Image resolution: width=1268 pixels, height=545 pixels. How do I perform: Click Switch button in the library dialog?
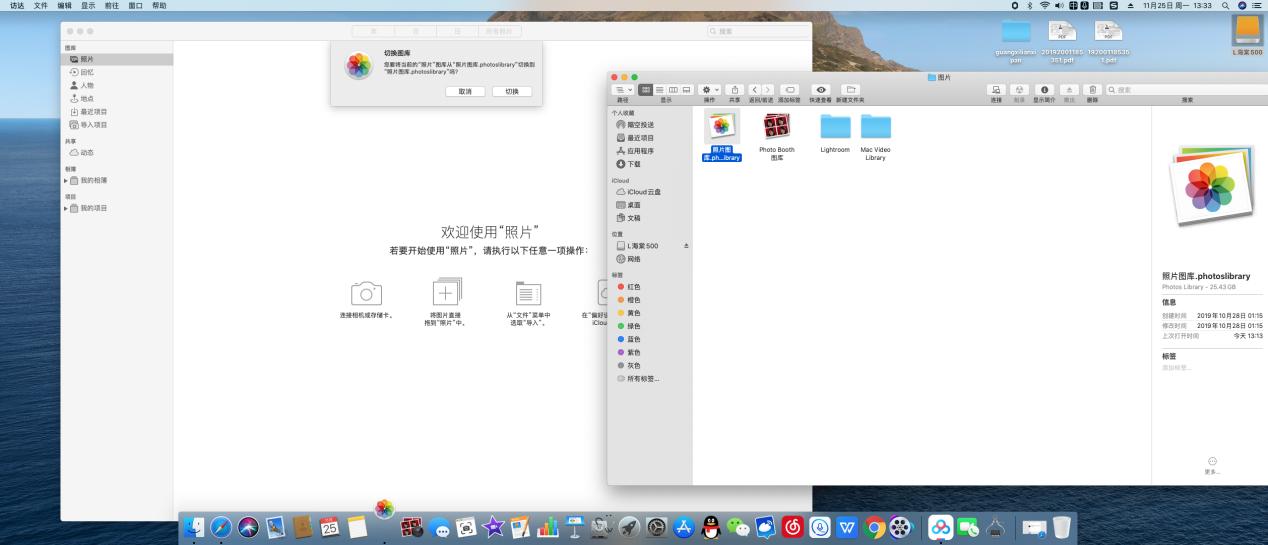tap(511, 91)
